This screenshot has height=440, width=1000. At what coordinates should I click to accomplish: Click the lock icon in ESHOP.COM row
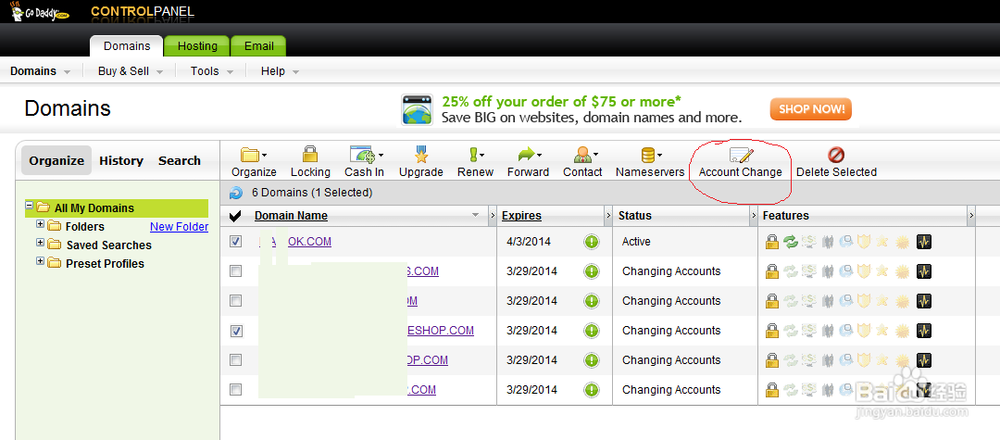tap(772, 330)
